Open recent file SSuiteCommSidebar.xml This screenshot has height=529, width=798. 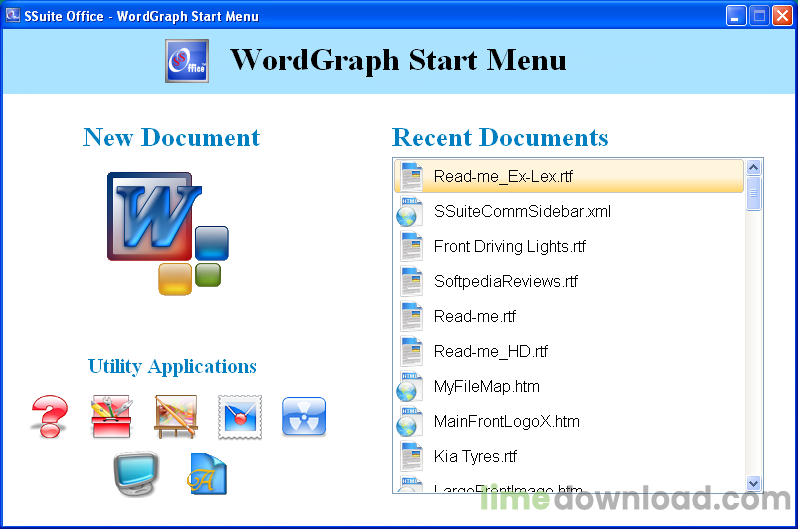569,211
